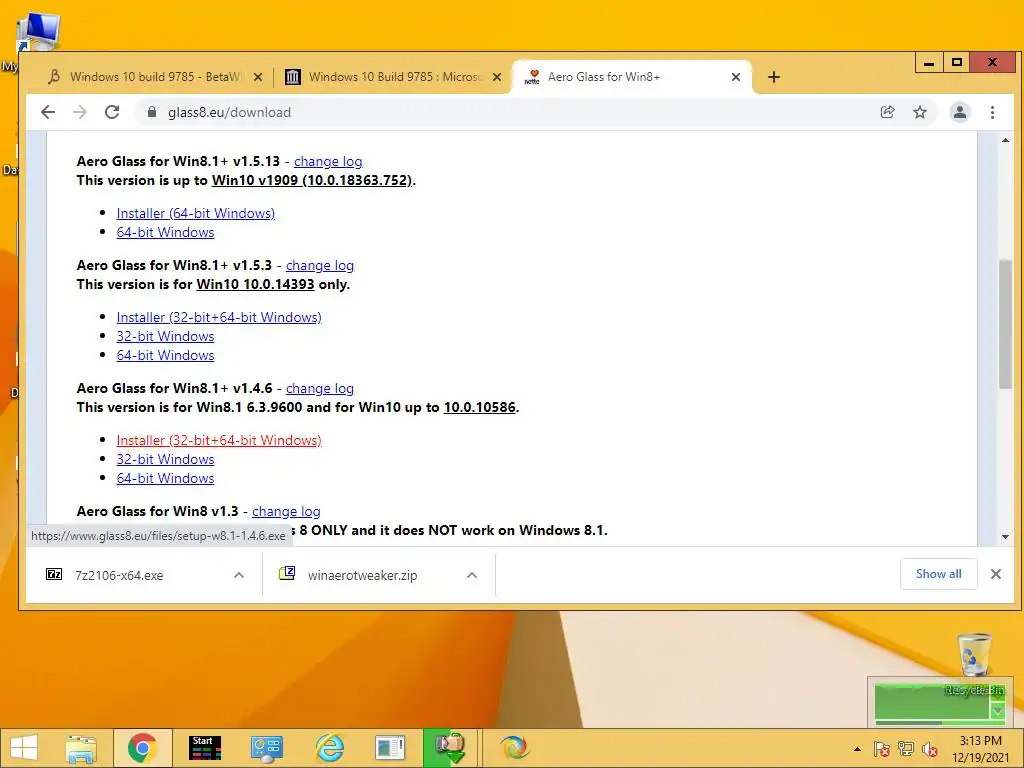Image resolution: width=1024 pixels, height=768 pixels.
Task: Click the address bar URL glass8.eu/download
Action: [229, 112]
